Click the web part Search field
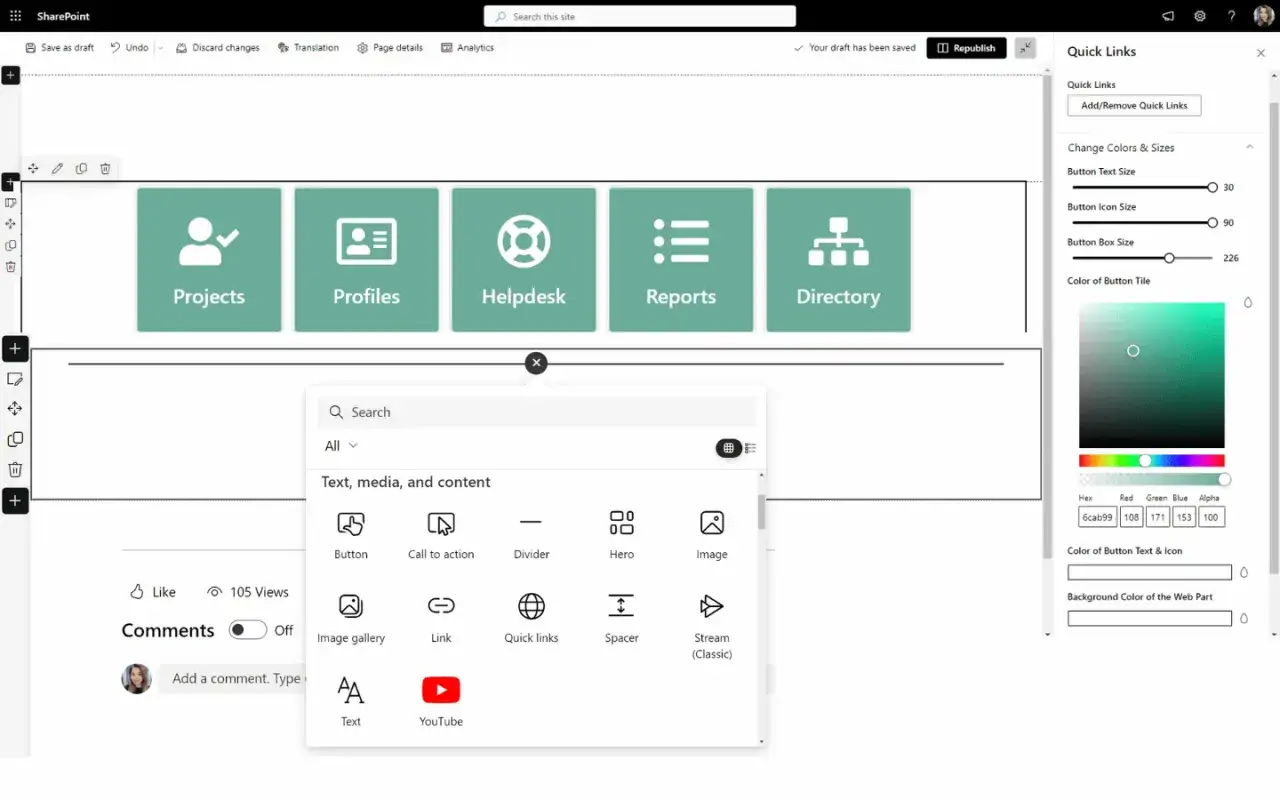The image size is (1280, 800). pyautogui.click(x=537, y=412)
